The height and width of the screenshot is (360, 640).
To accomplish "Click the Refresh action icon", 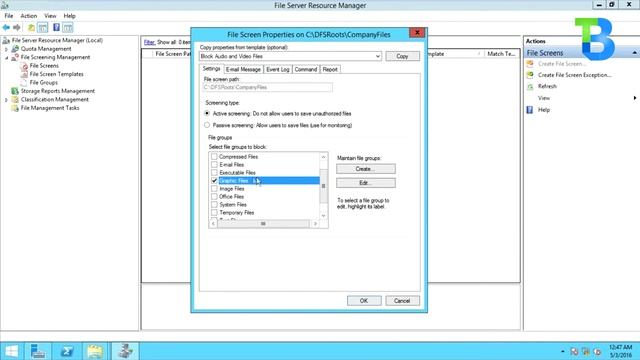I will [x=530, y=87].
